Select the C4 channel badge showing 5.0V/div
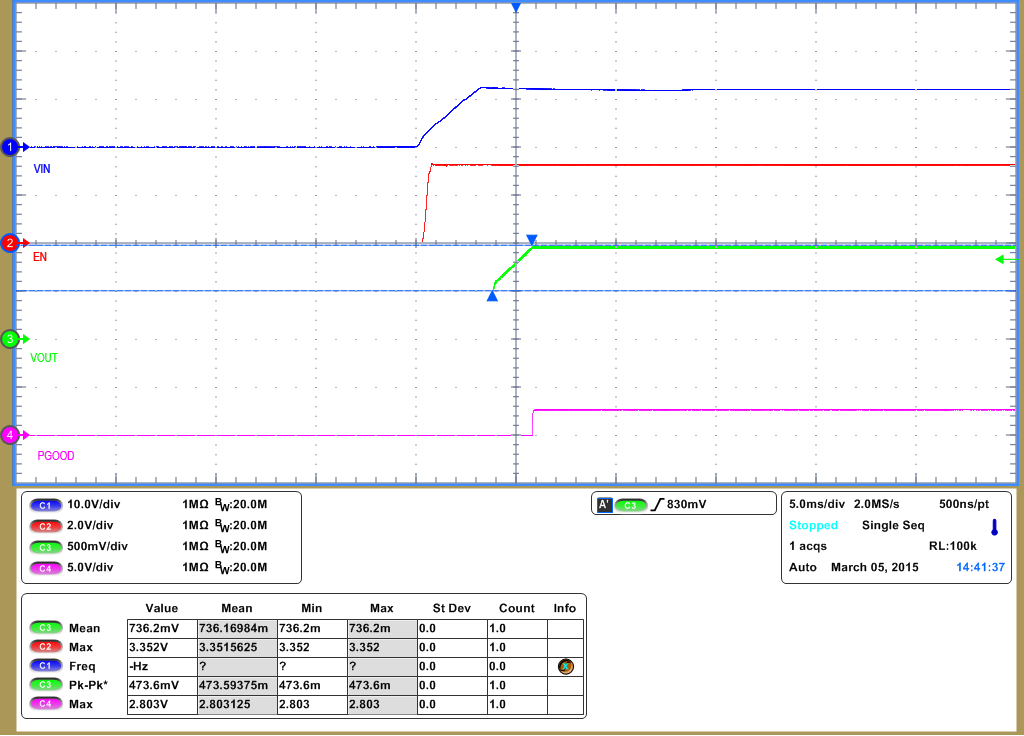Screen dimensions: 1024x736 coord(45,568)
